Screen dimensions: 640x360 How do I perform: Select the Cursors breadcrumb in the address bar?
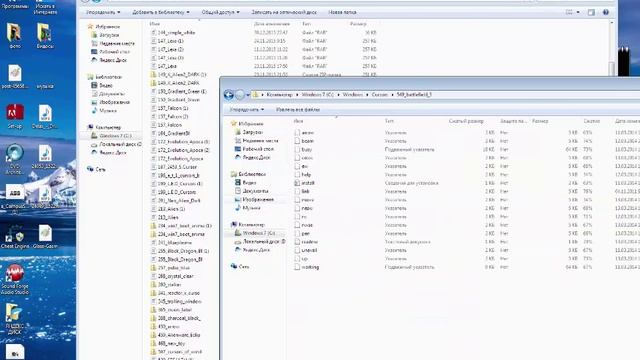tap(380, 95)
